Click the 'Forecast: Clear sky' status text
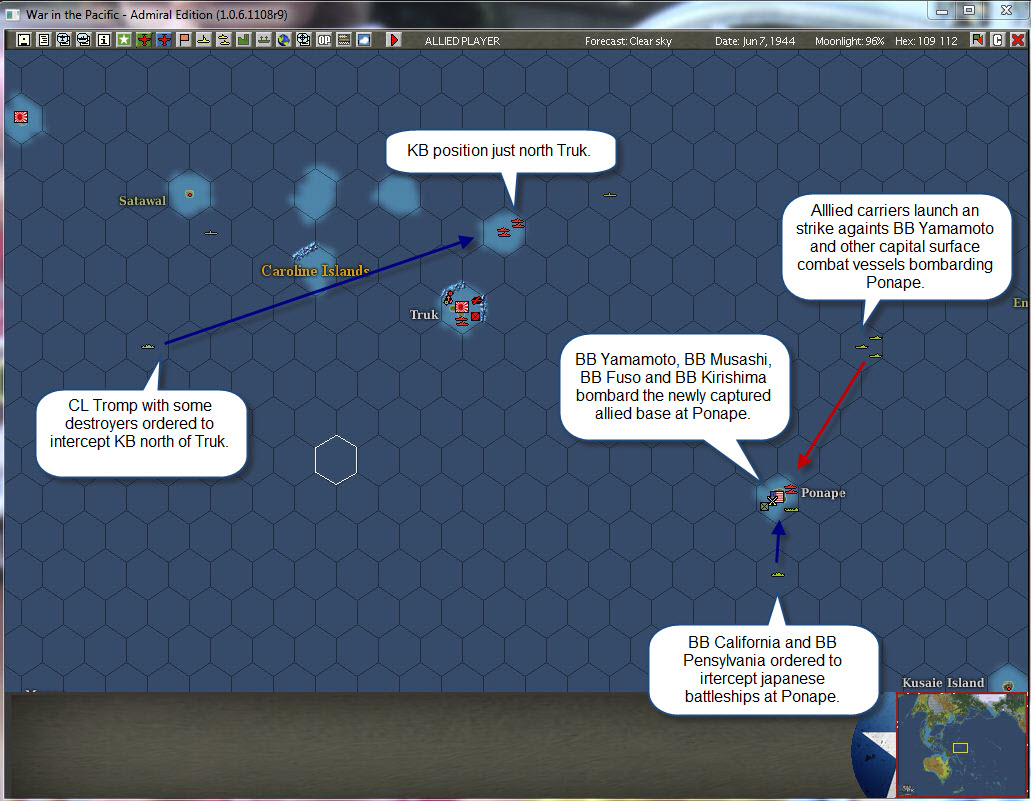1031x801 pixels. (x=628, y=41)
